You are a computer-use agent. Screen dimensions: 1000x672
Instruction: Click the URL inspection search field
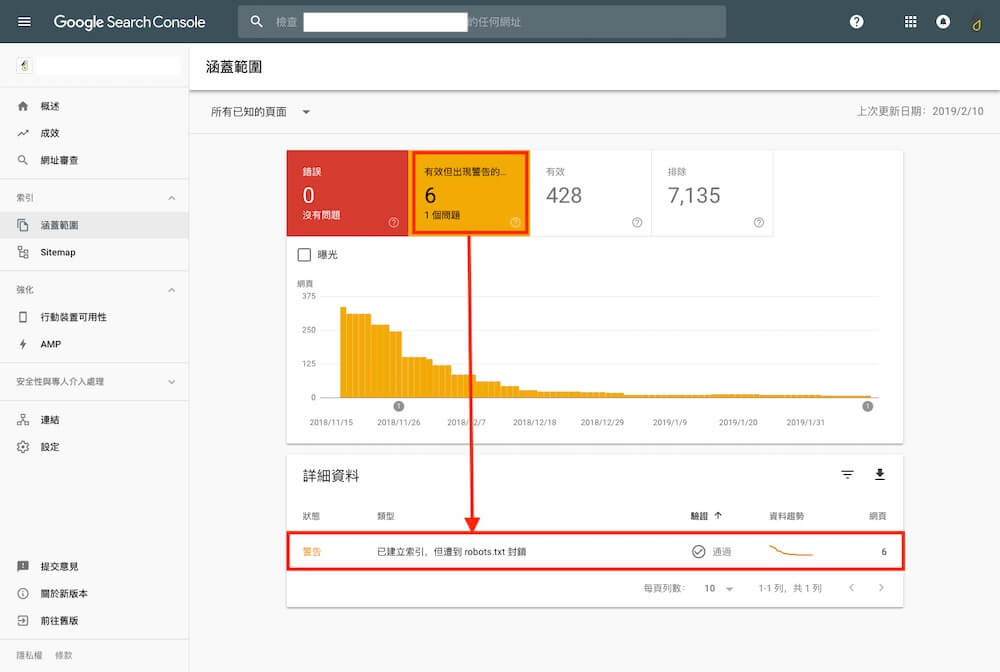(480, 22)
